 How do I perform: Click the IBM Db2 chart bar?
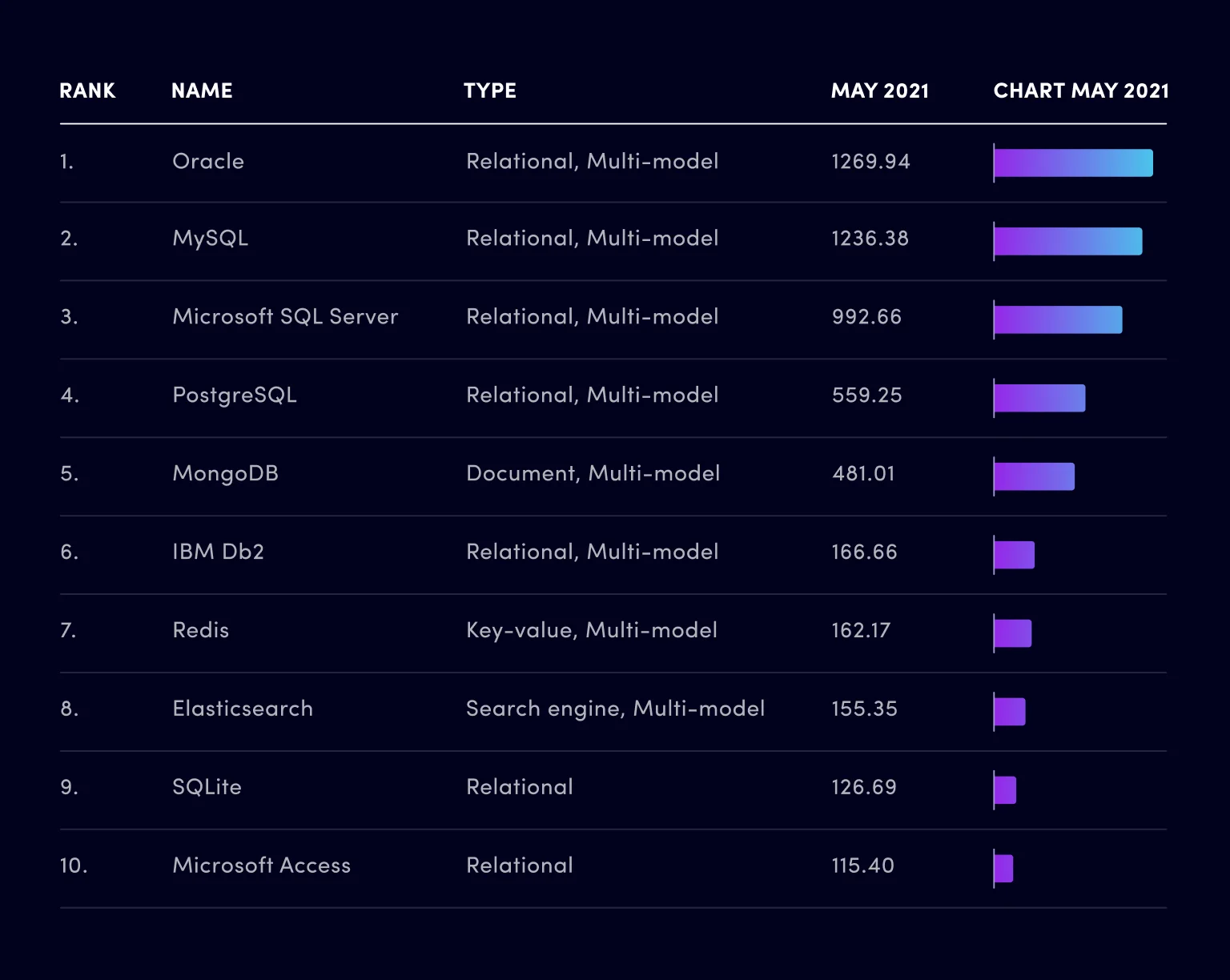(x=1014, y=555)
